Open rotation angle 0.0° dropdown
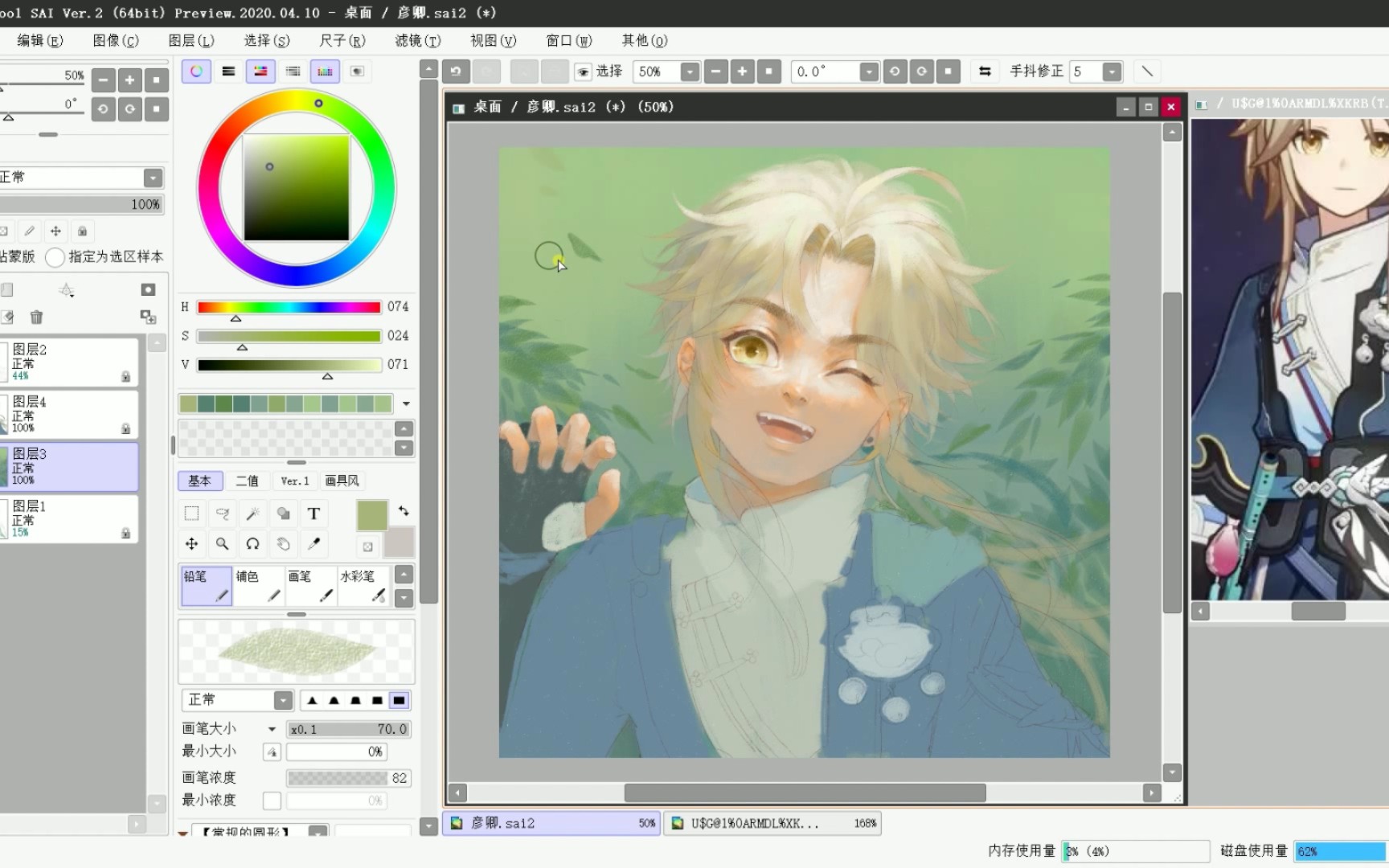Viewport: 1389px width, 868px height. [869, 72]
